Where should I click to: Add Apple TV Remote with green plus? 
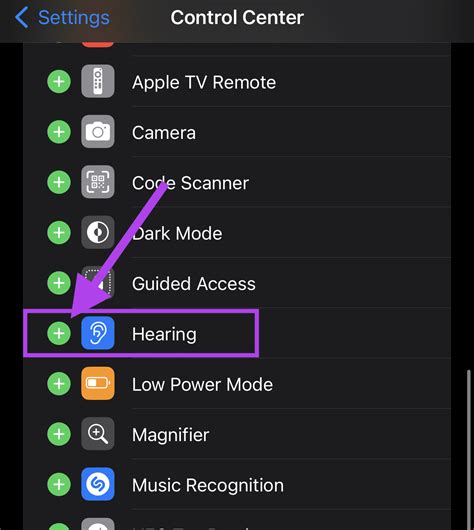(x=59, y=81)
